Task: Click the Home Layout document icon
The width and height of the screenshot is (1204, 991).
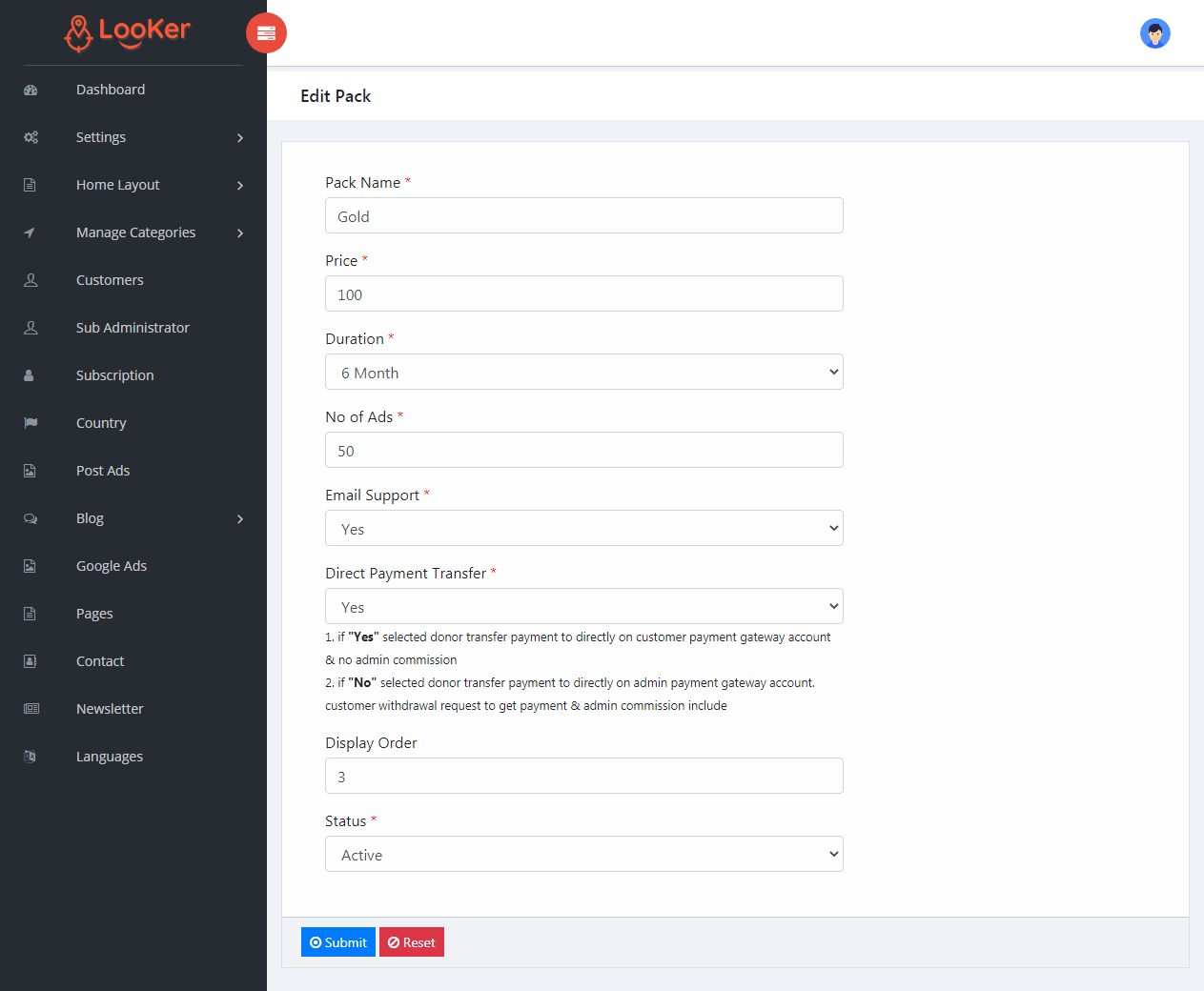Action: pos(30,185)
